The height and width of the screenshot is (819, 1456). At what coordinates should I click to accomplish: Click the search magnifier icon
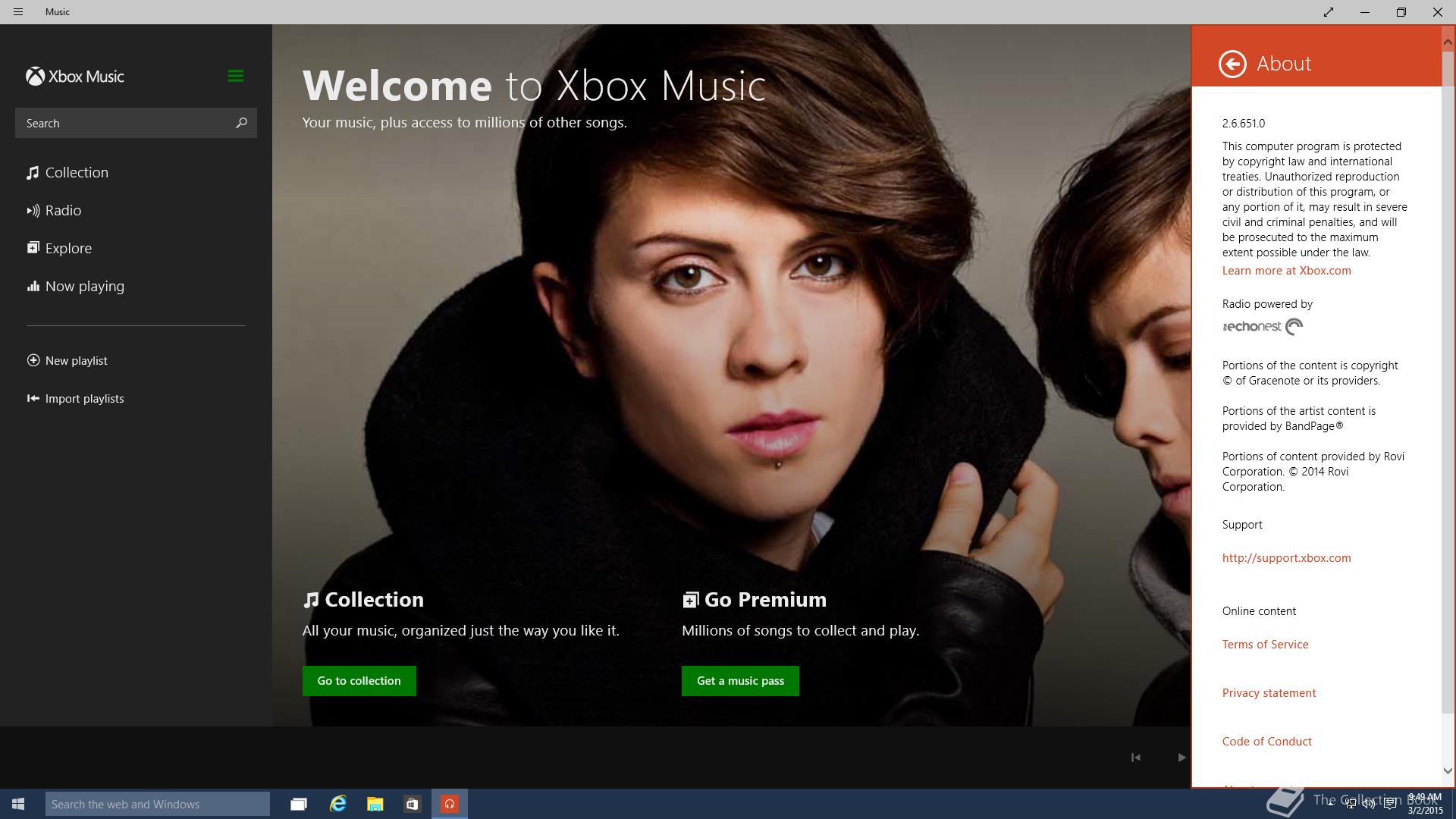coord(241,123)
